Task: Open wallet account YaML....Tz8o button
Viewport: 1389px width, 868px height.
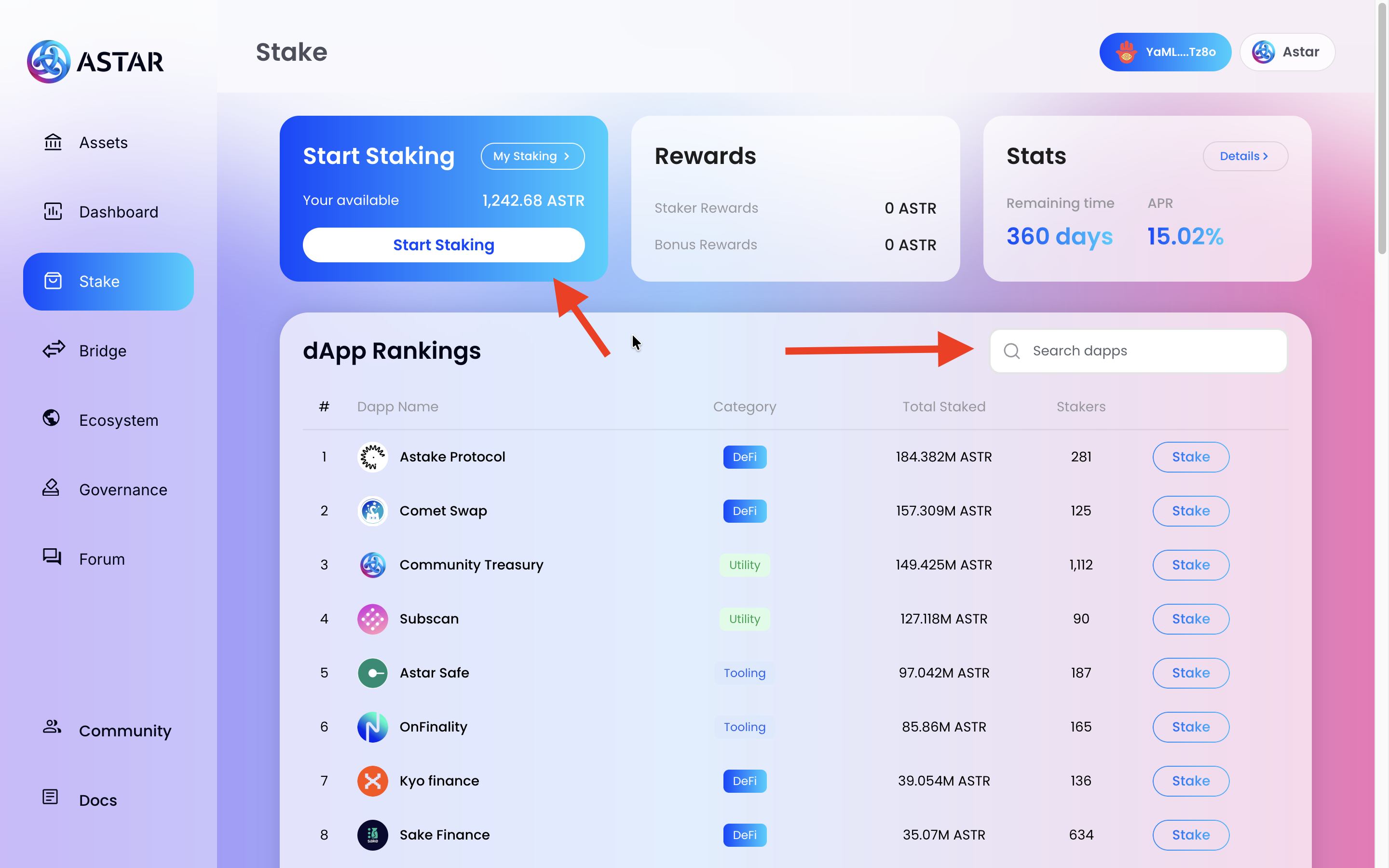Action: [1165, 52]
